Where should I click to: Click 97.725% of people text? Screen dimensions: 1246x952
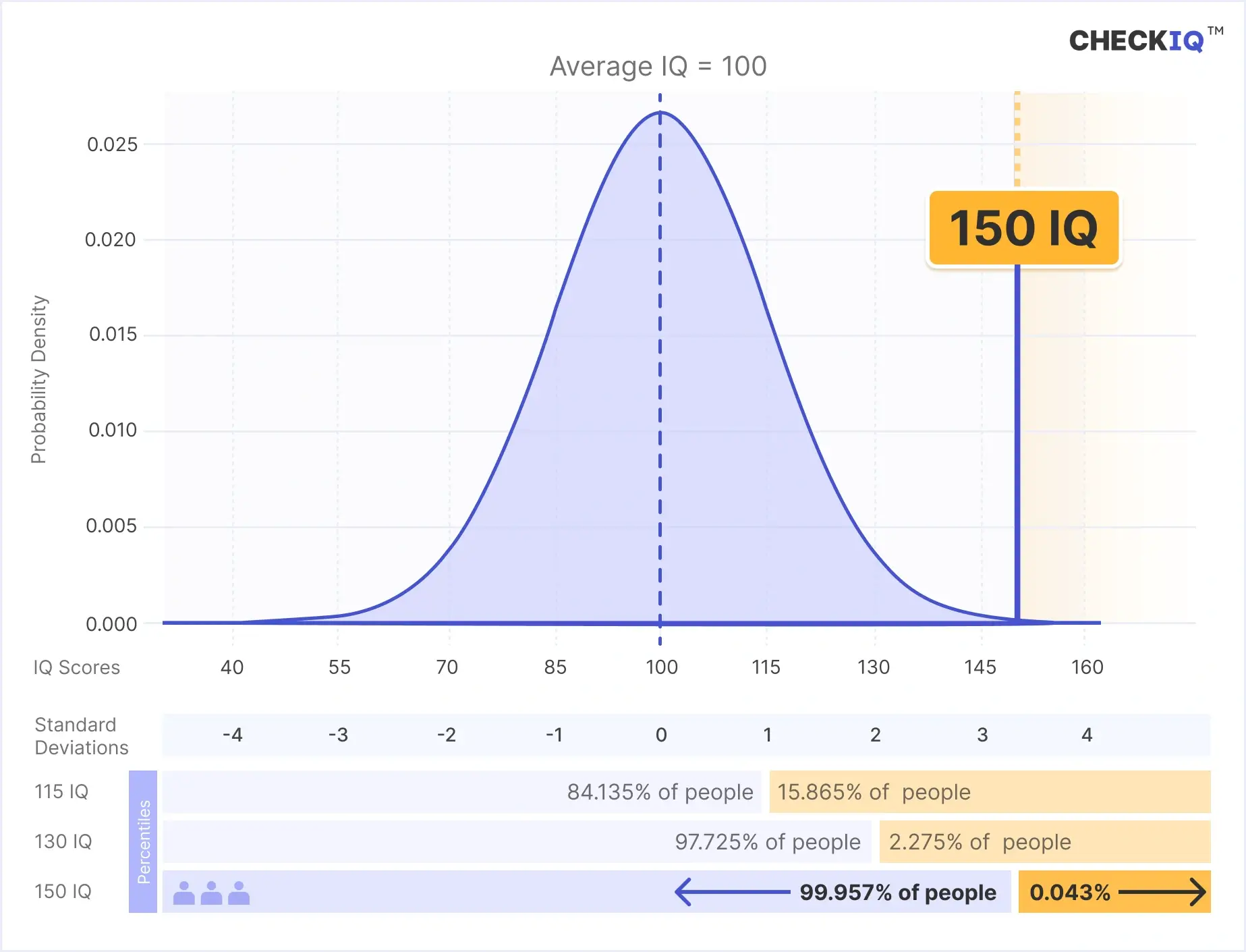[768, 841]
